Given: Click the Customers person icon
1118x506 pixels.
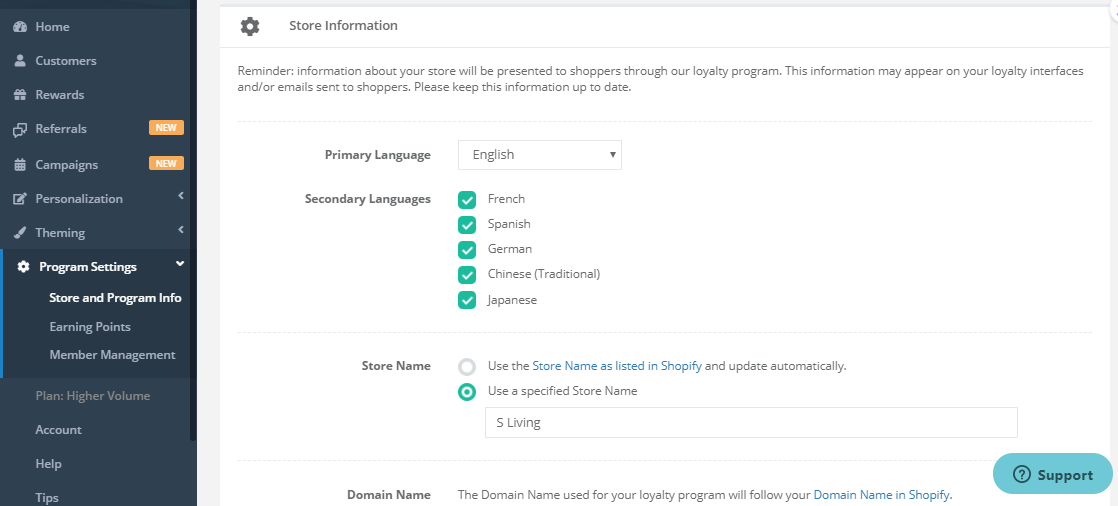Looking at the screenshot, I should (20, 61).
